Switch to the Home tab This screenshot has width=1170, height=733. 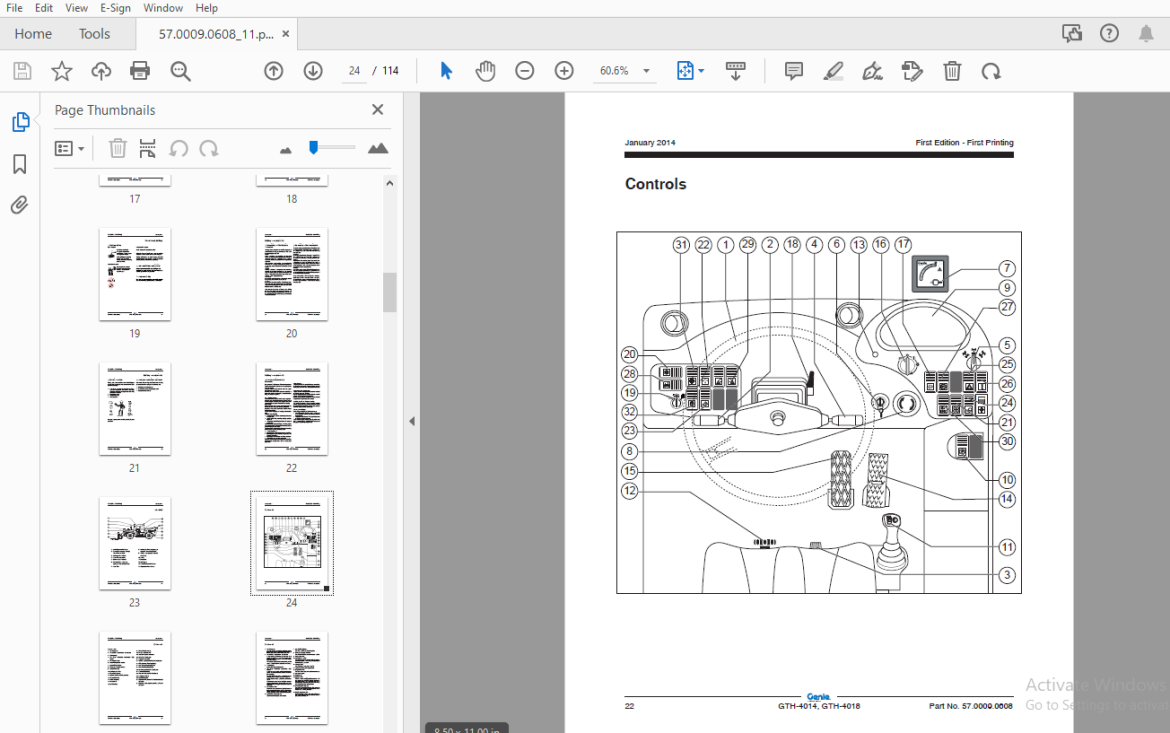click(x=33, y=34)
